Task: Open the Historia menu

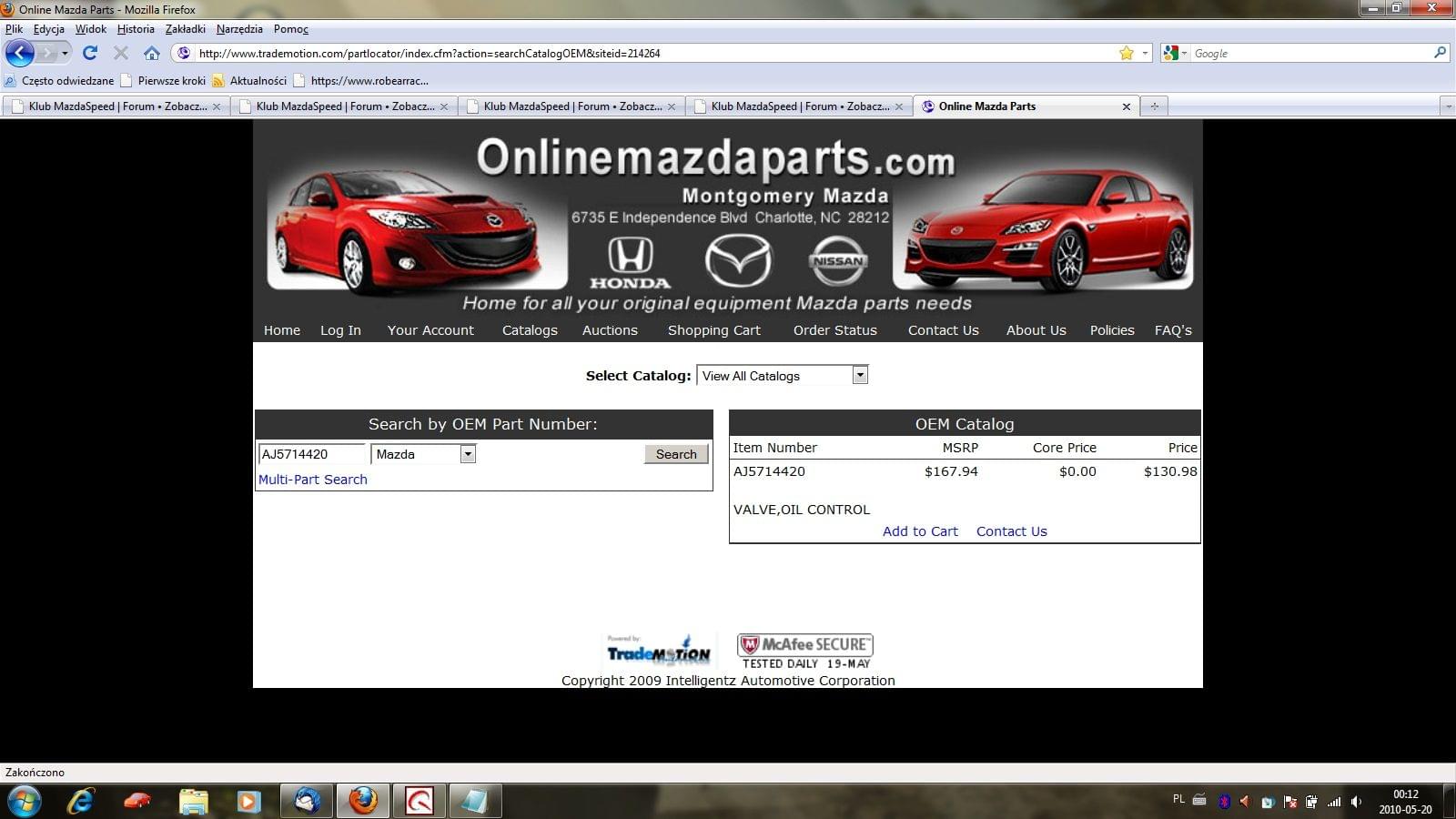Action: (x=136, y=29)
